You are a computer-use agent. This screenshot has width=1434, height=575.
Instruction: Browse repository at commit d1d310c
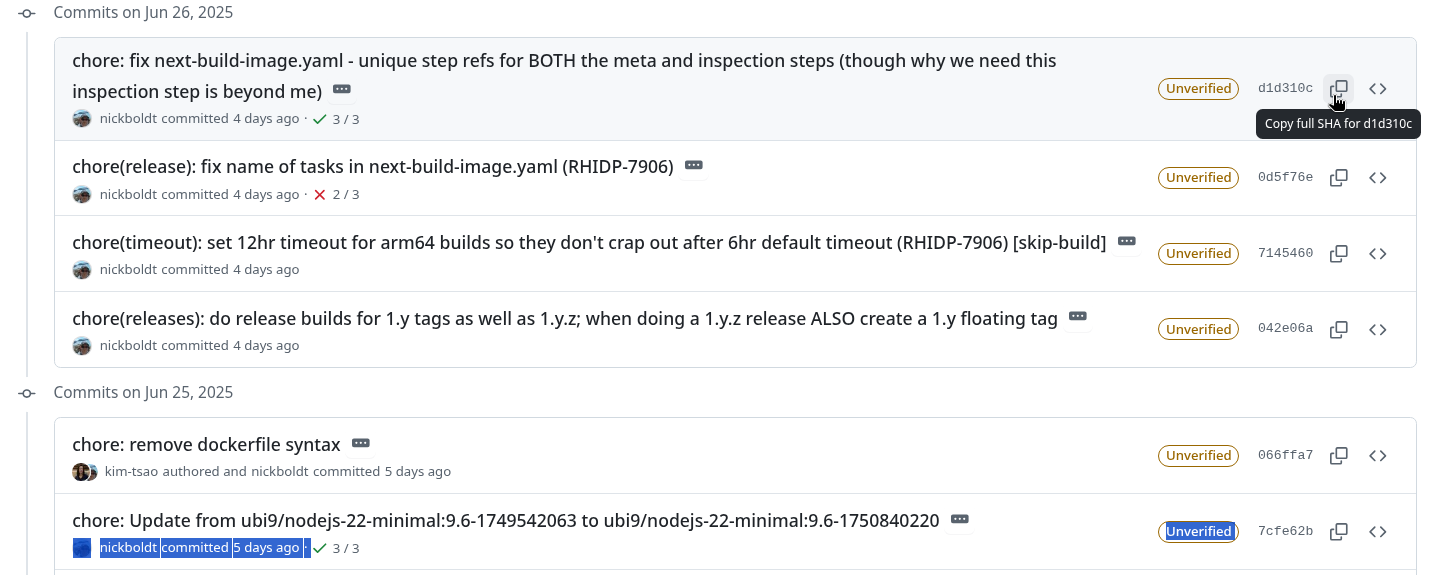click(1378, 88)
